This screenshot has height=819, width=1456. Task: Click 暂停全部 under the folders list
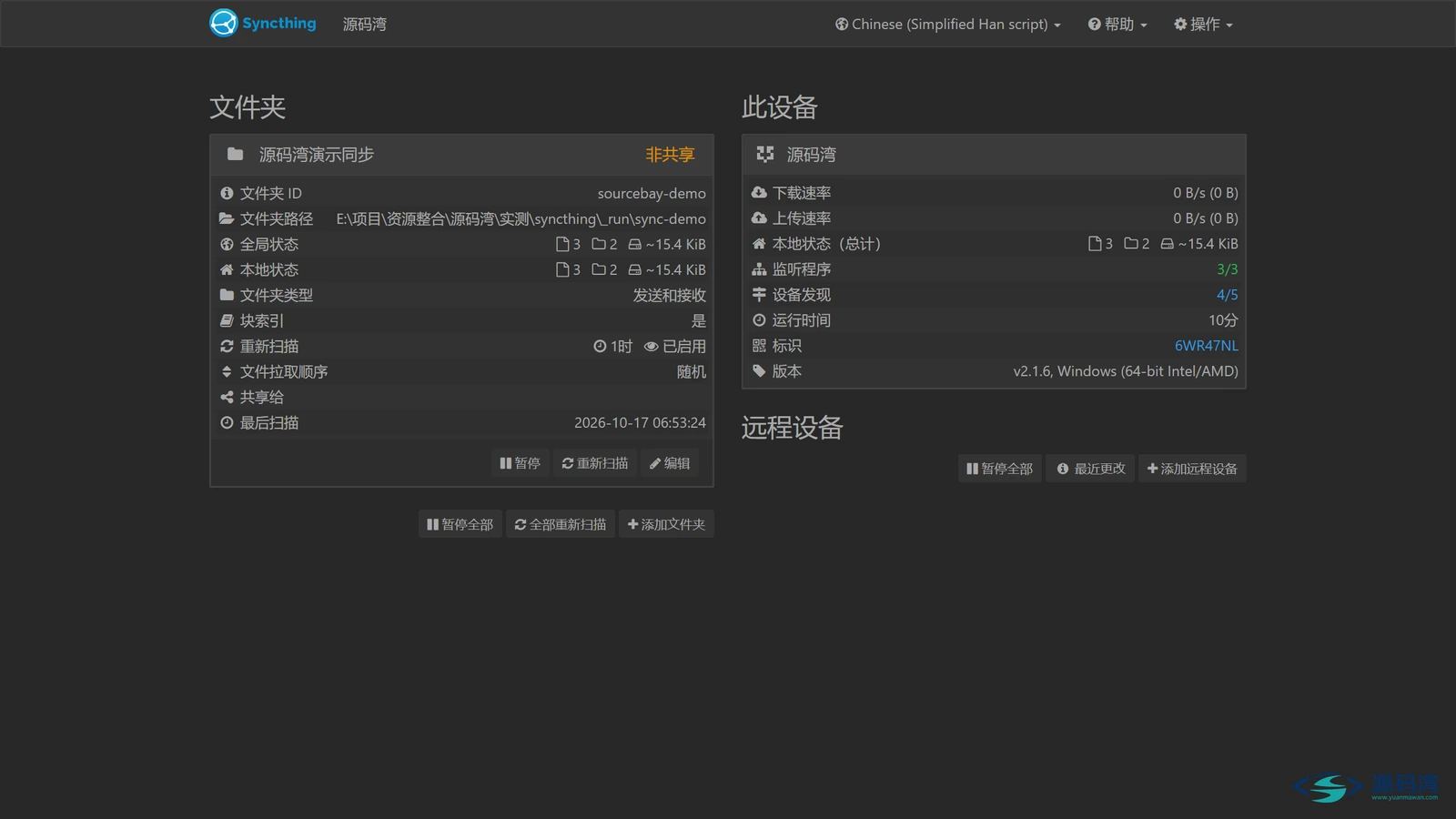click(460, 524)
